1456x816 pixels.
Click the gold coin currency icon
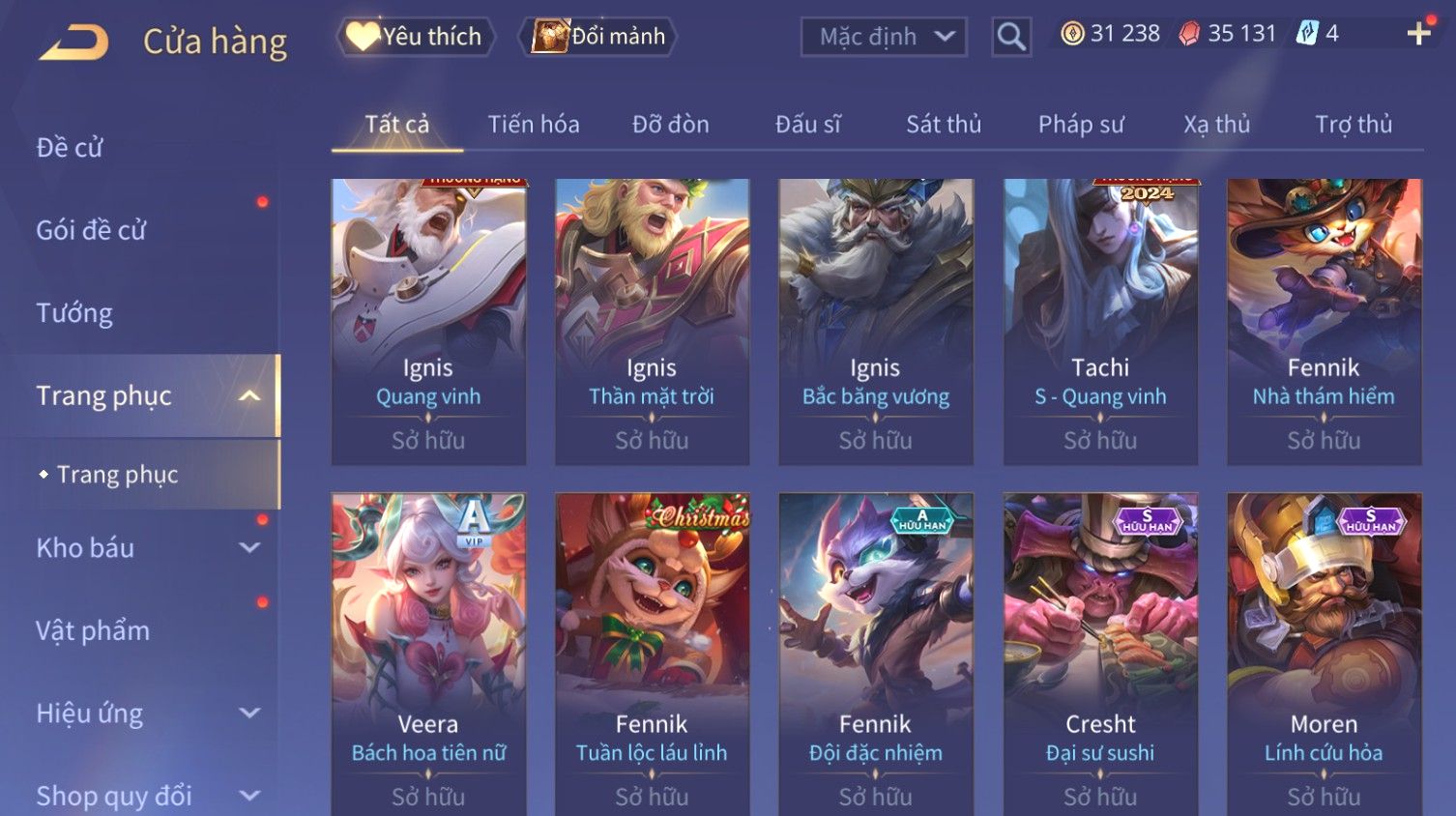[1072, 34]
